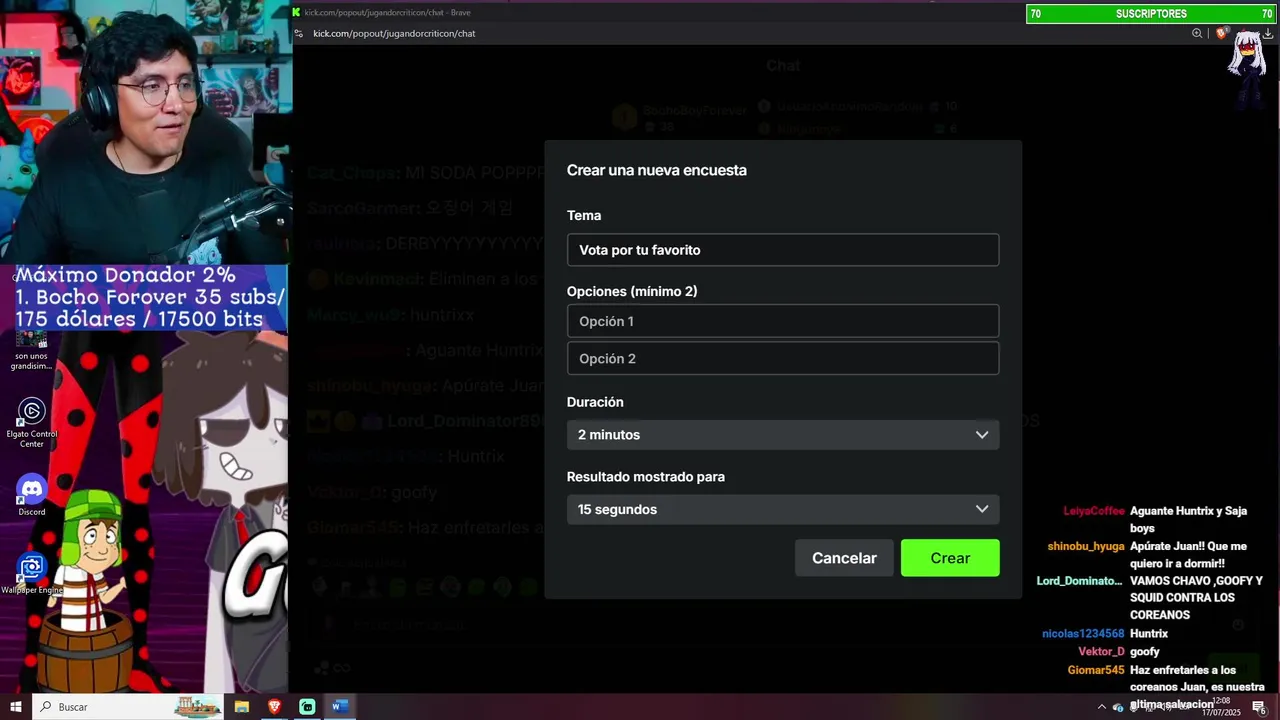
Task: Open the Duración dropdown set to 2 minutos
Action: 782,435
